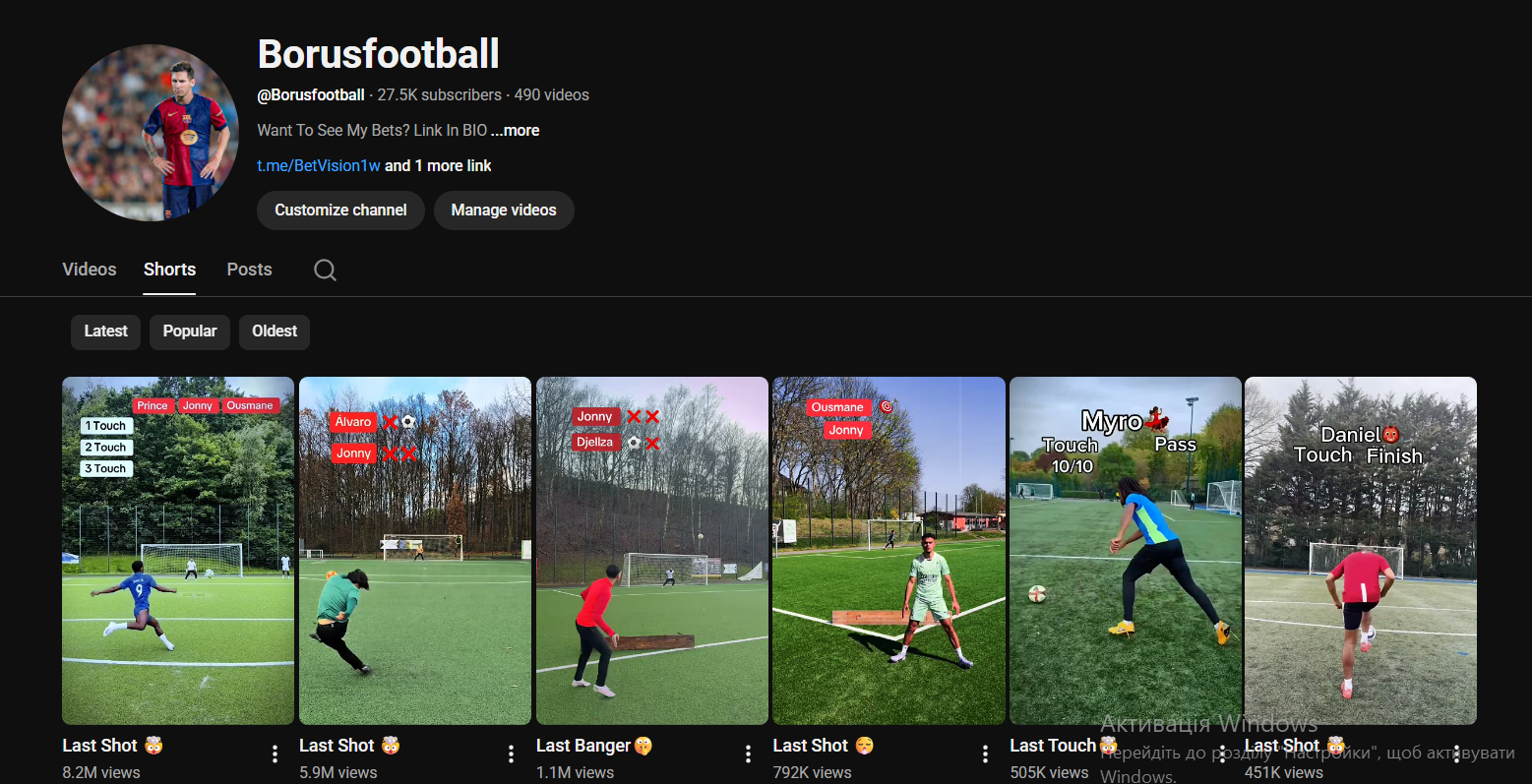Expand 'and 1 more link' list
This screenshot has height=784, width=1532.
438,166
